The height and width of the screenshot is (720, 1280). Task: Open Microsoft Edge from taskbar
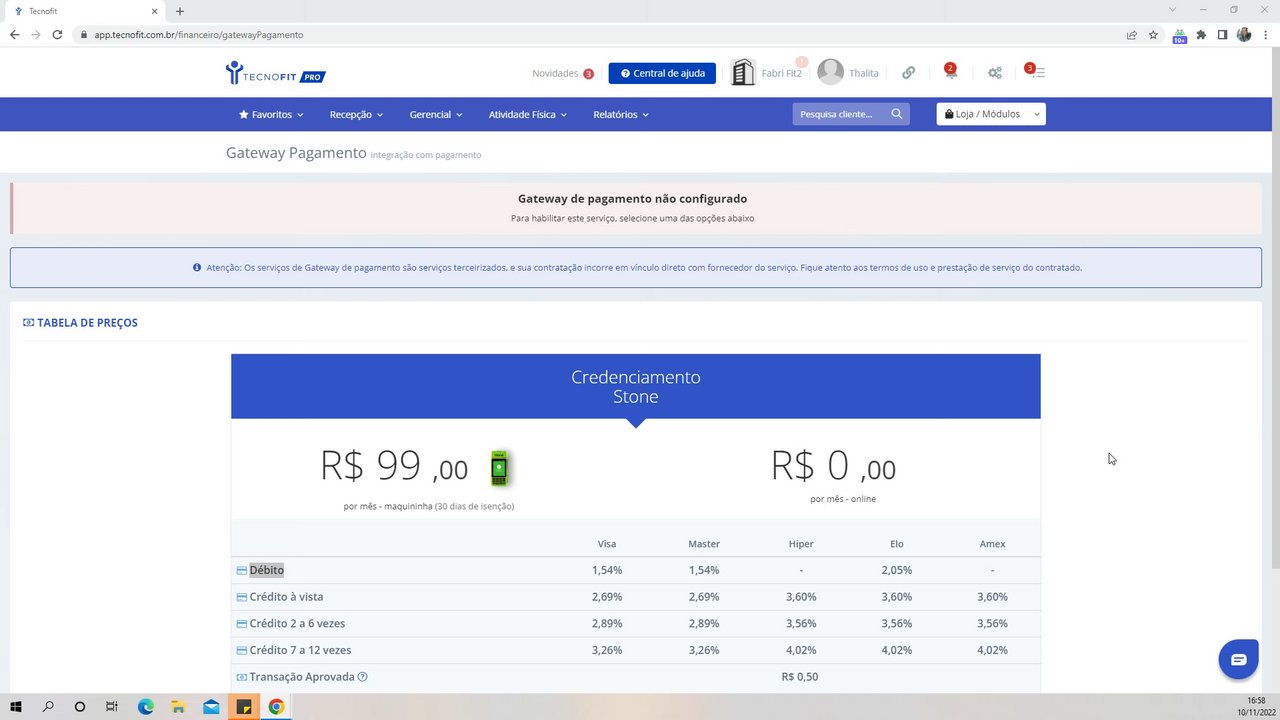click(146, 707)
